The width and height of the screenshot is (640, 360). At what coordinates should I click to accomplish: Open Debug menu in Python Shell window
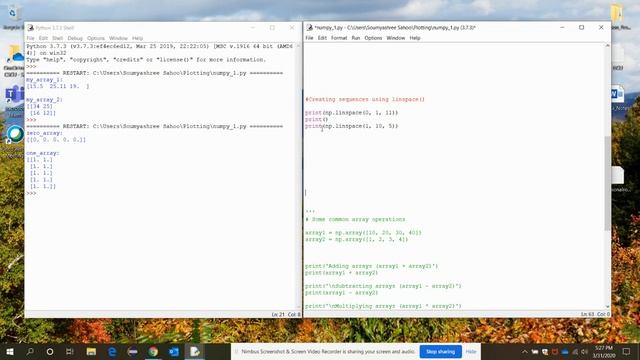pos(75,38)
